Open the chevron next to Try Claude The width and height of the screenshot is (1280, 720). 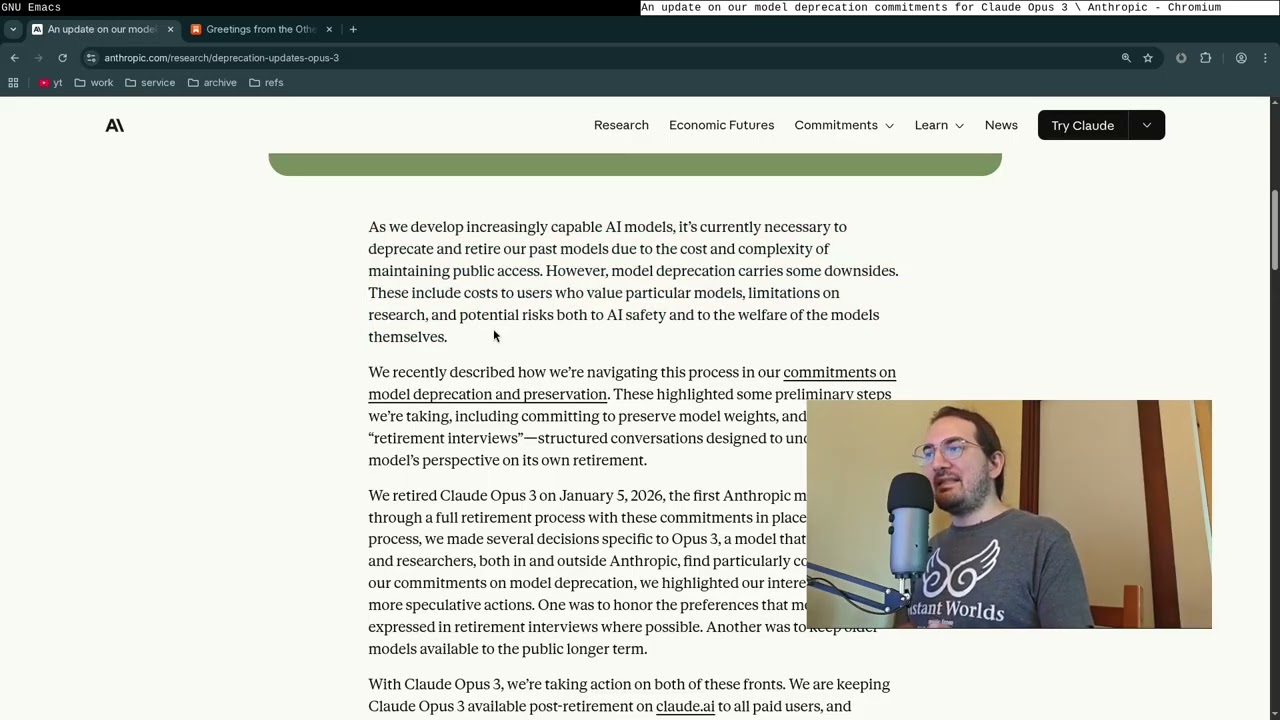(x=1146, y=125)
